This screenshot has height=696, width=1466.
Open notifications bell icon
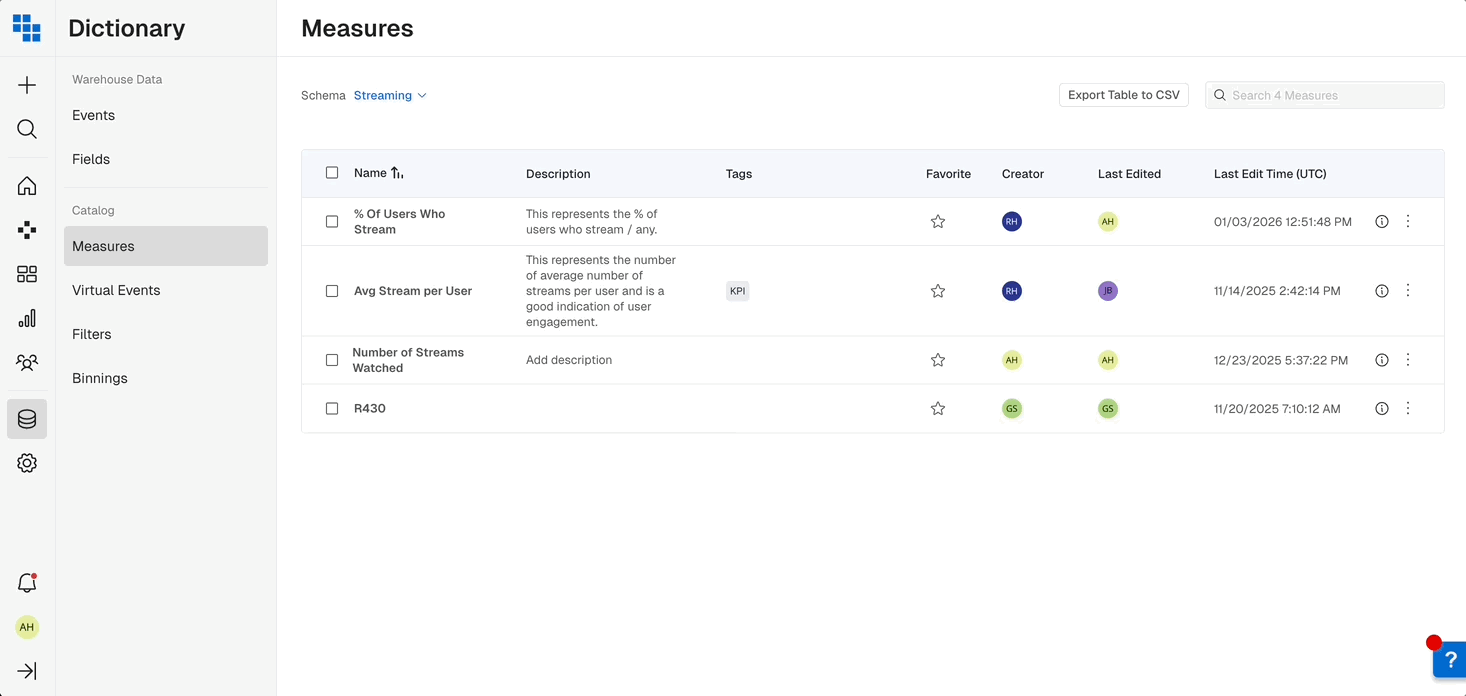point(27,583)
